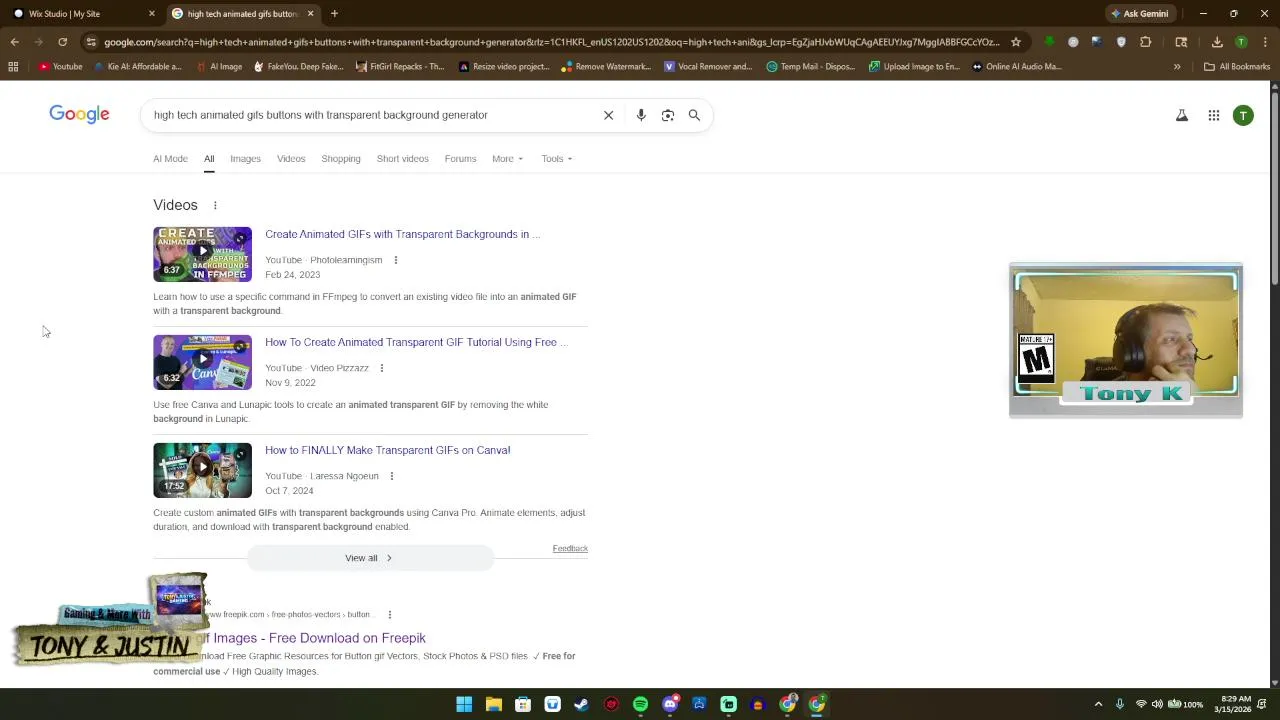Viewport: 1280px width, 720px height.
Task: Open Chrome downloads
Action: point(1217,42)
